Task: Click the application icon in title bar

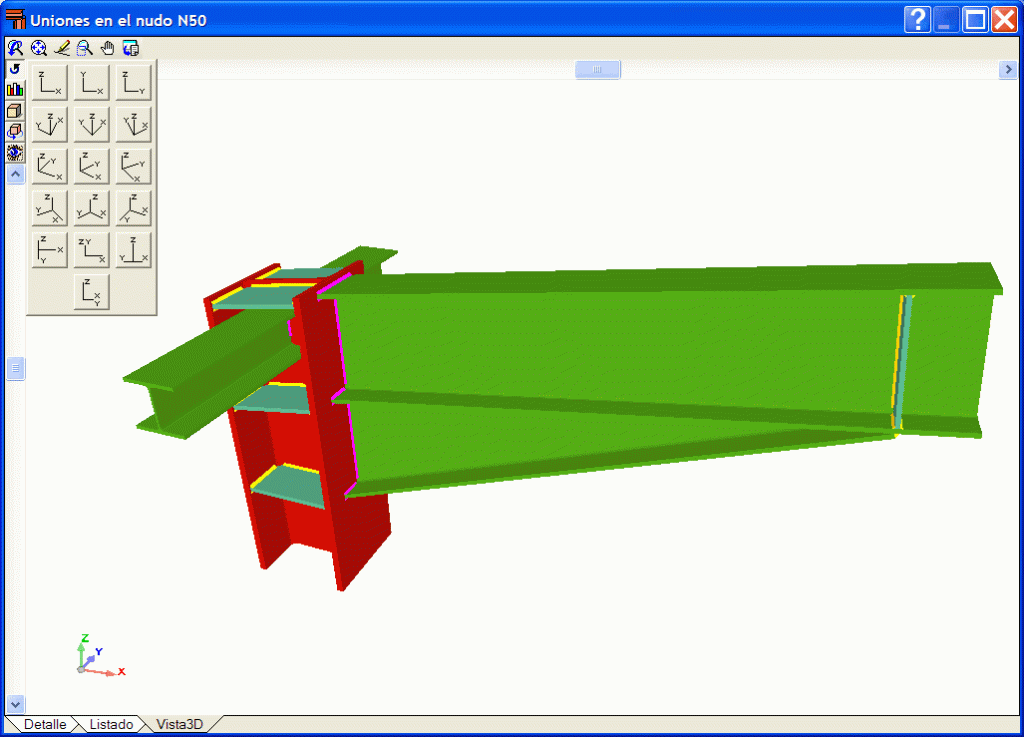Action: coord(15,19)
